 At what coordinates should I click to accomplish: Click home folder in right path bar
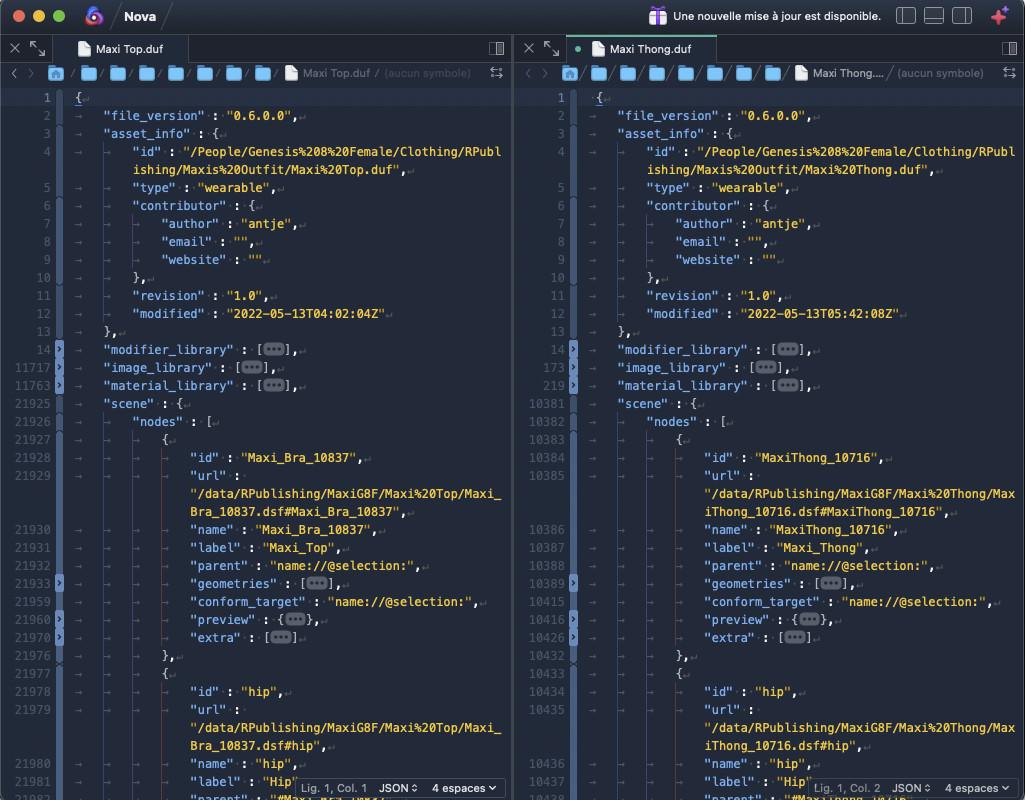click(569, 73)
